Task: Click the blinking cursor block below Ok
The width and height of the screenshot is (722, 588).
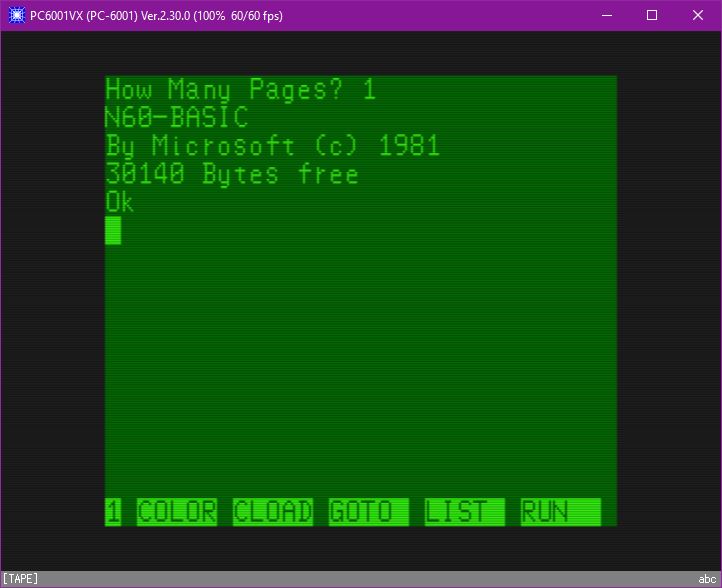Action: [113, 230]
